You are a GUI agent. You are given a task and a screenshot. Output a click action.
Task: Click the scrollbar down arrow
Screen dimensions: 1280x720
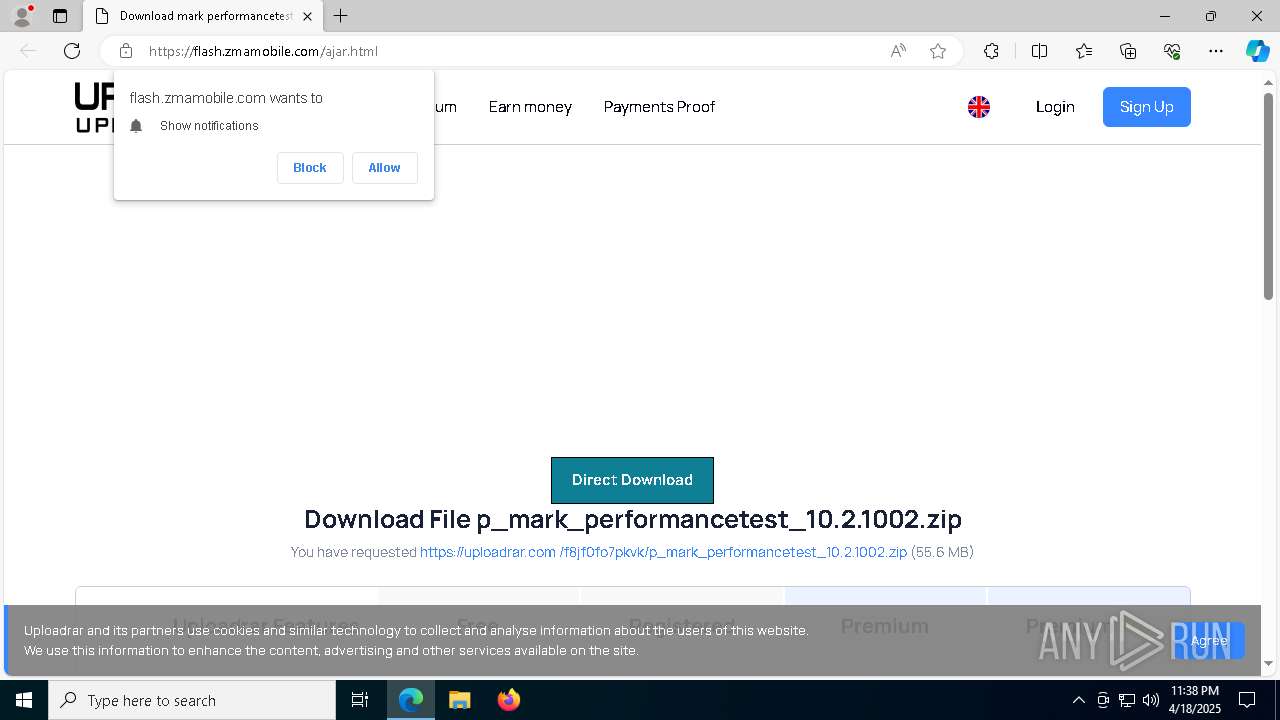tap(1269, 663)
